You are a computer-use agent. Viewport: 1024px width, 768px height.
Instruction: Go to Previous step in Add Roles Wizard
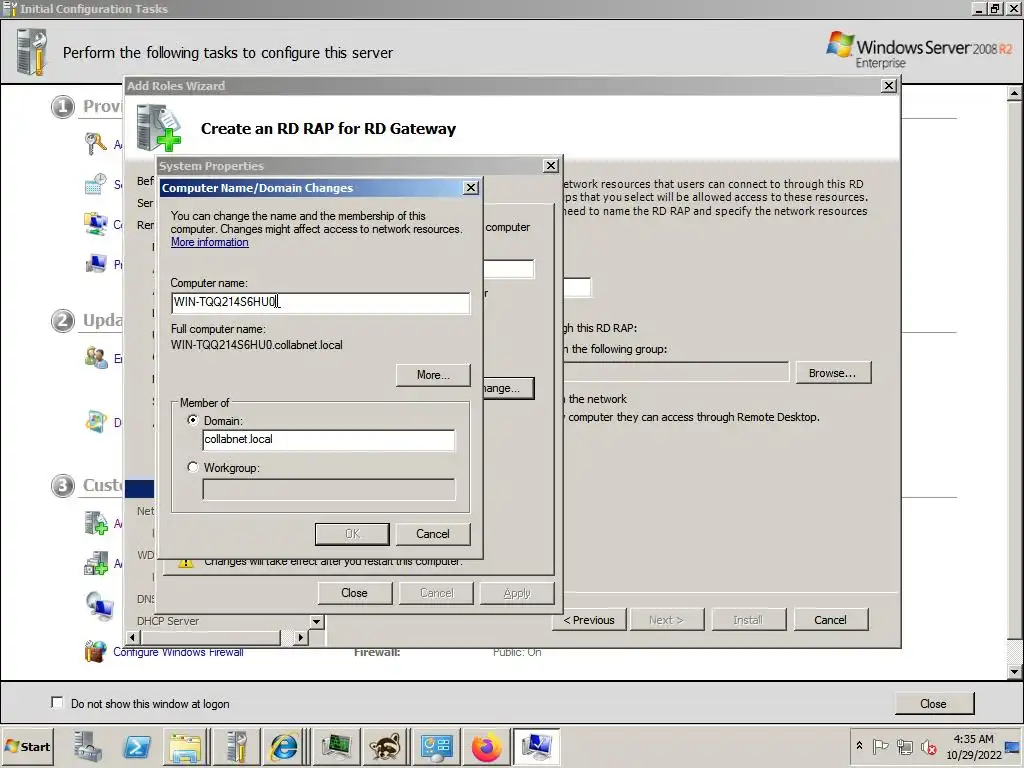tap(589, 620)
